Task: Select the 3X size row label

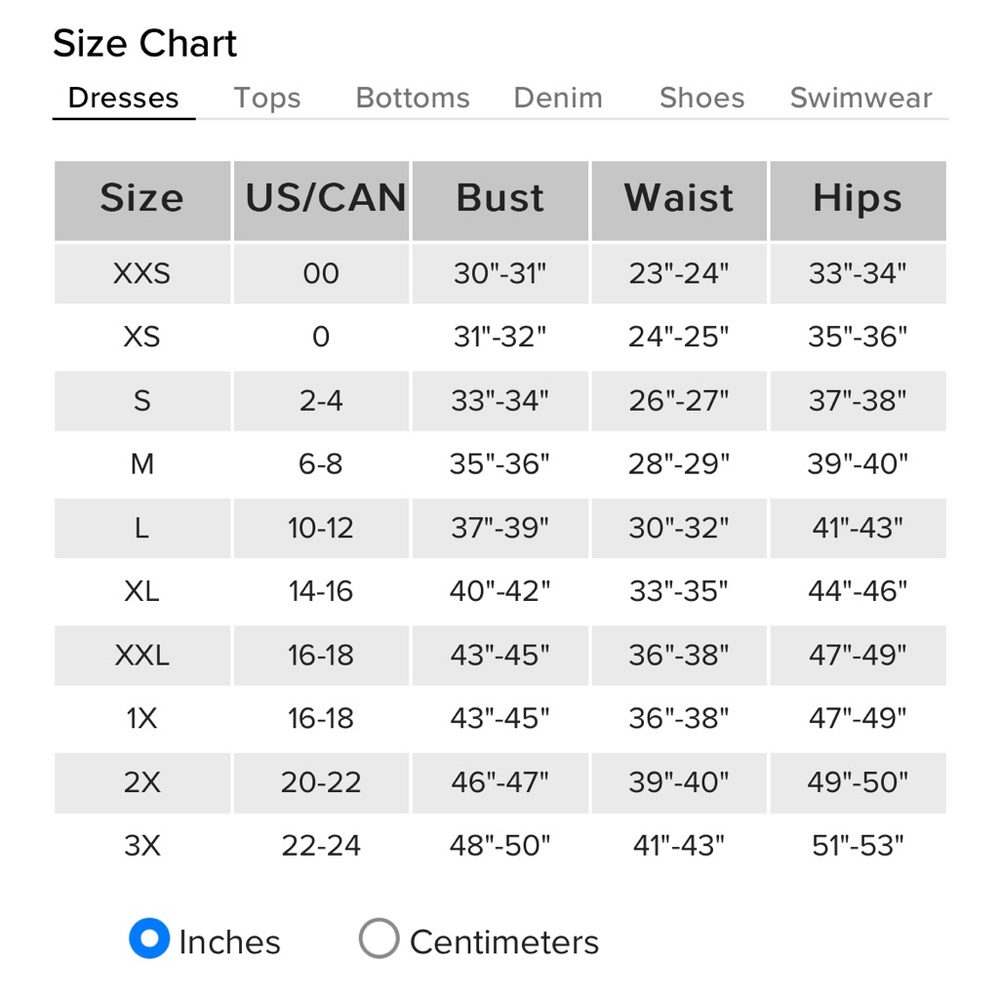Action: (x=142, y=846)
